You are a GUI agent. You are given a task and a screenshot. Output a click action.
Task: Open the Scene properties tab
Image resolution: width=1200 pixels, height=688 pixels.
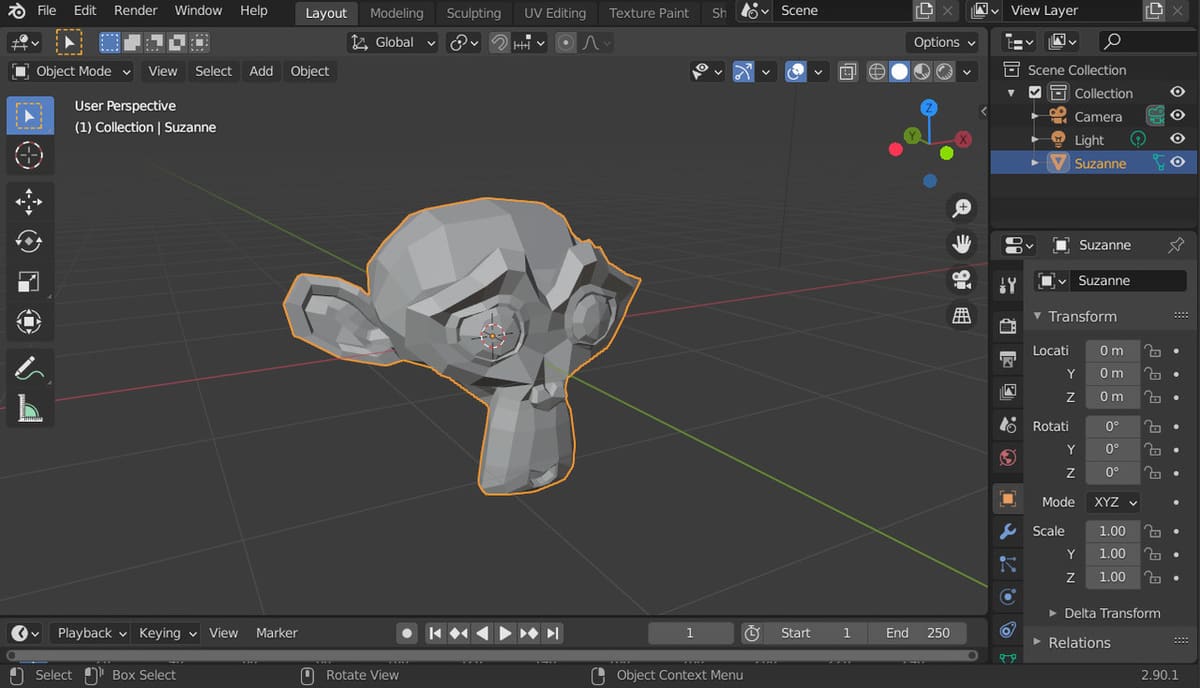pyautogui.click(x=1008, y=425)
